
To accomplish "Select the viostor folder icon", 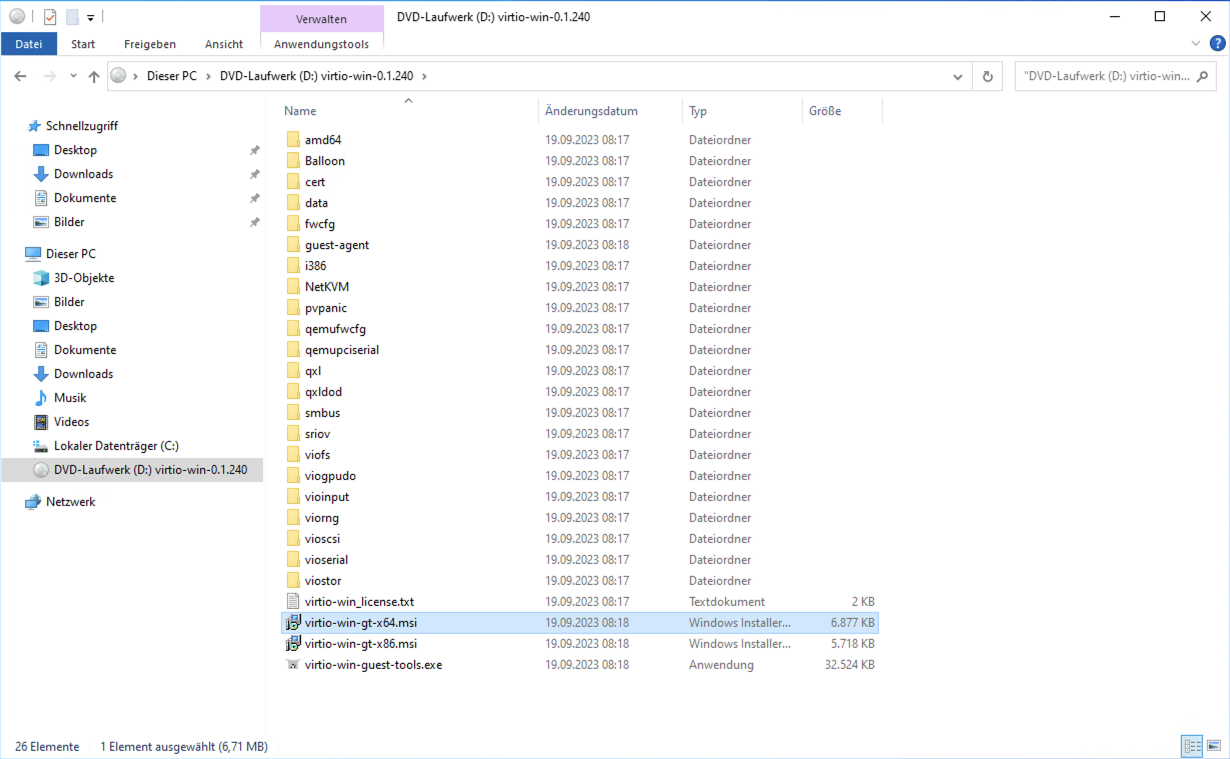I will point(293,581).
